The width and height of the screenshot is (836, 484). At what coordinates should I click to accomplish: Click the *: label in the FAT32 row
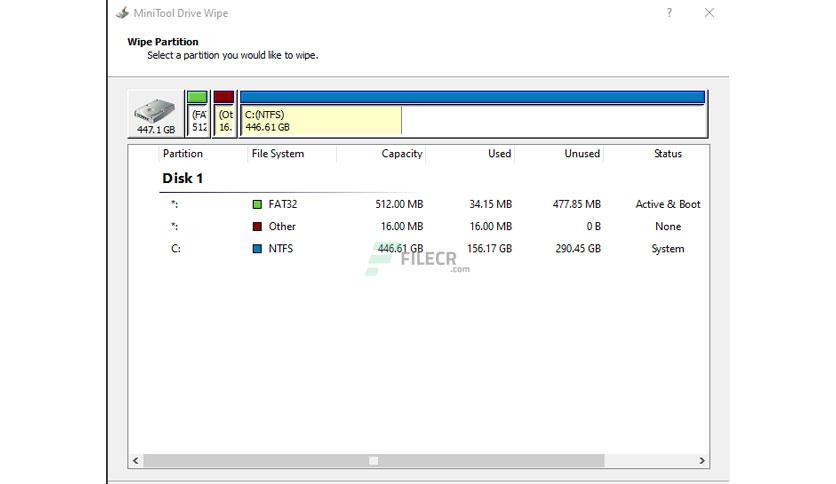tap(174, 204)
